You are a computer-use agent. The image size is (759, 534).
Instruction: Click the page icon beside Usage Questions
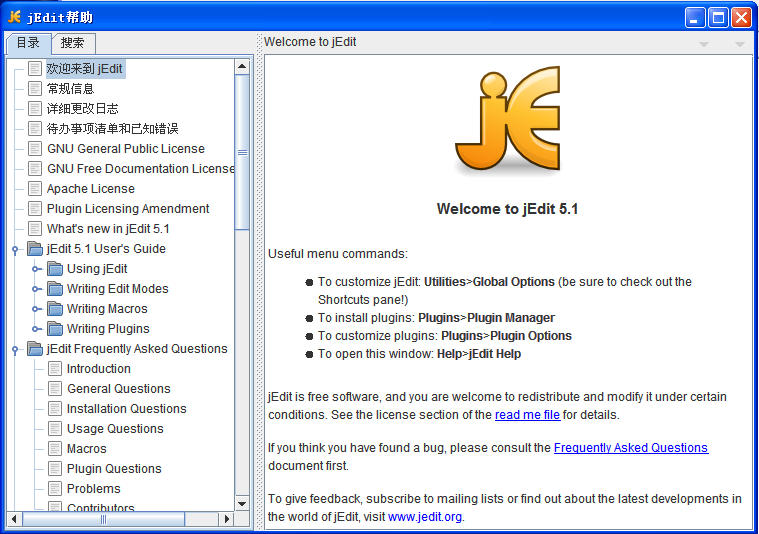coord(55,429)
